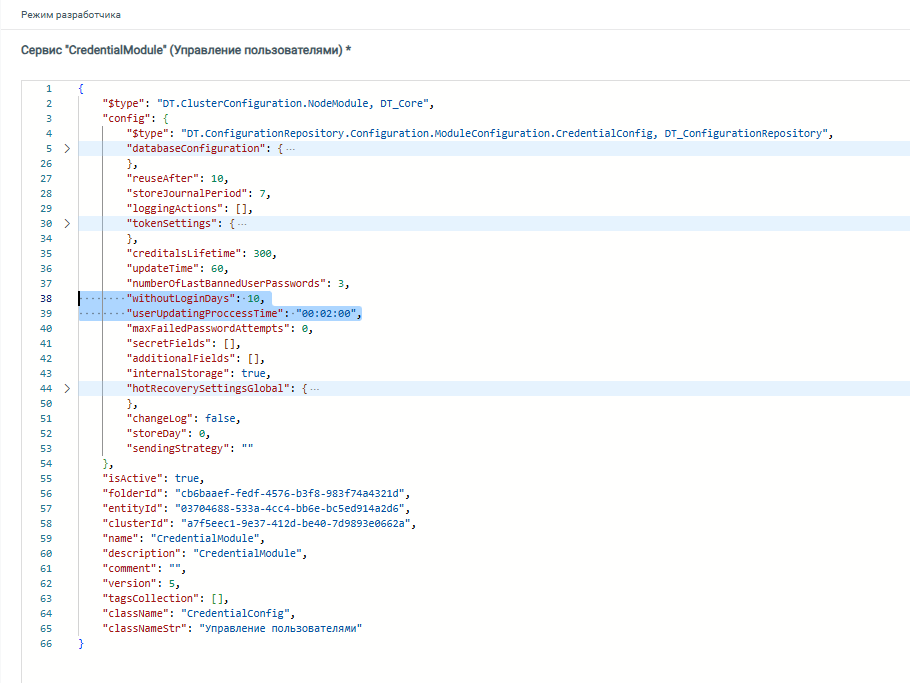910x683 pixels.
Task: Click the opening brace on line 1
Action: click(x=81, y=89)
